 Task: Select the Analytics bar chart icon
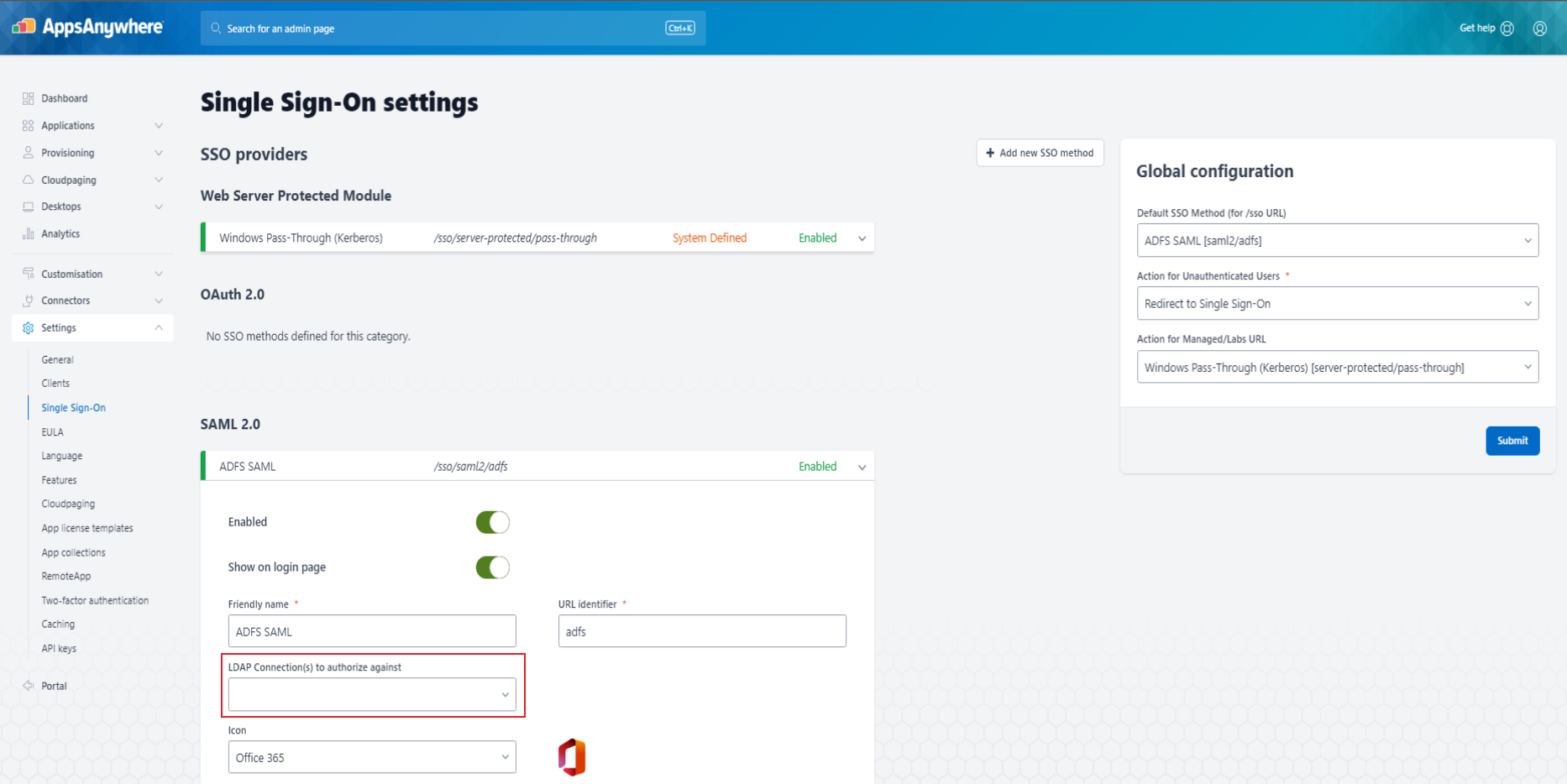click(29, 233)
